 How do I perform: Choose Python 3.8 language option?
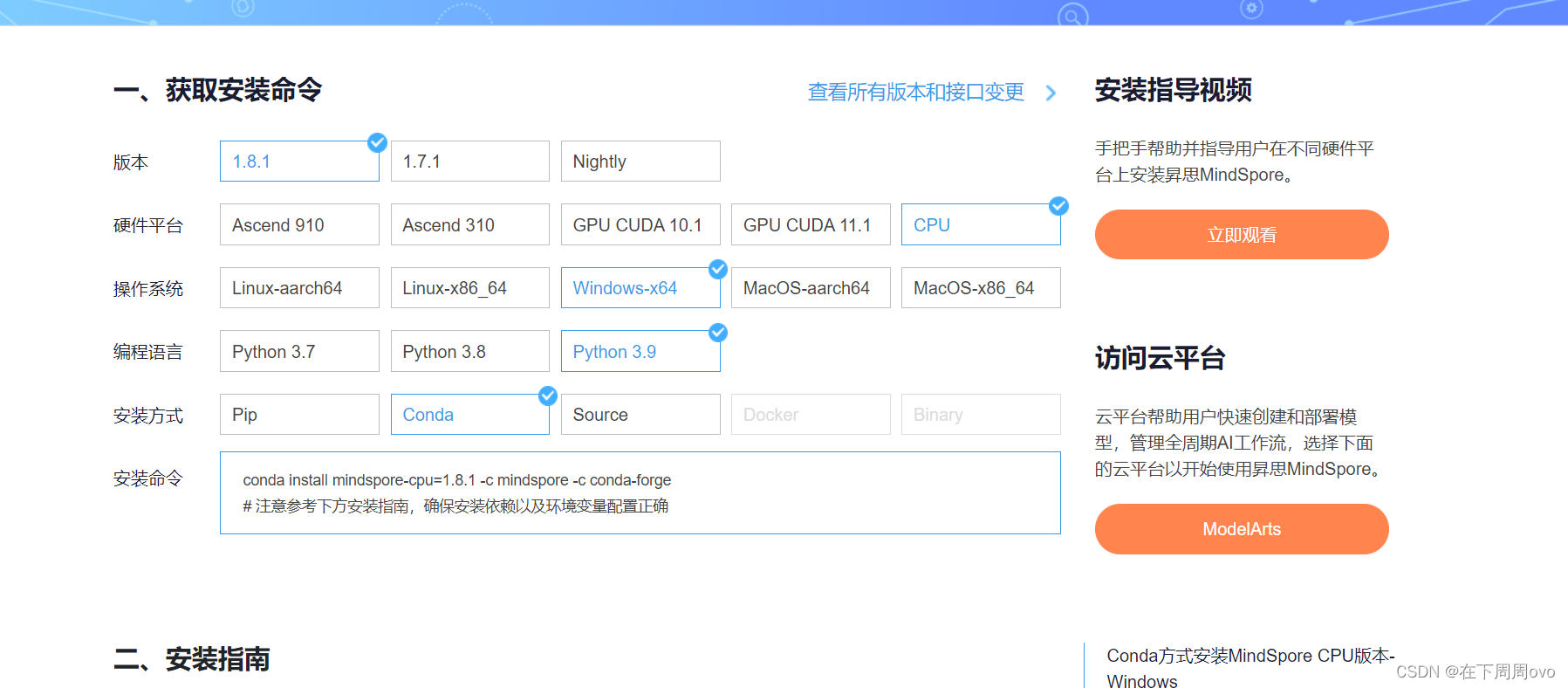pos(469,351)
